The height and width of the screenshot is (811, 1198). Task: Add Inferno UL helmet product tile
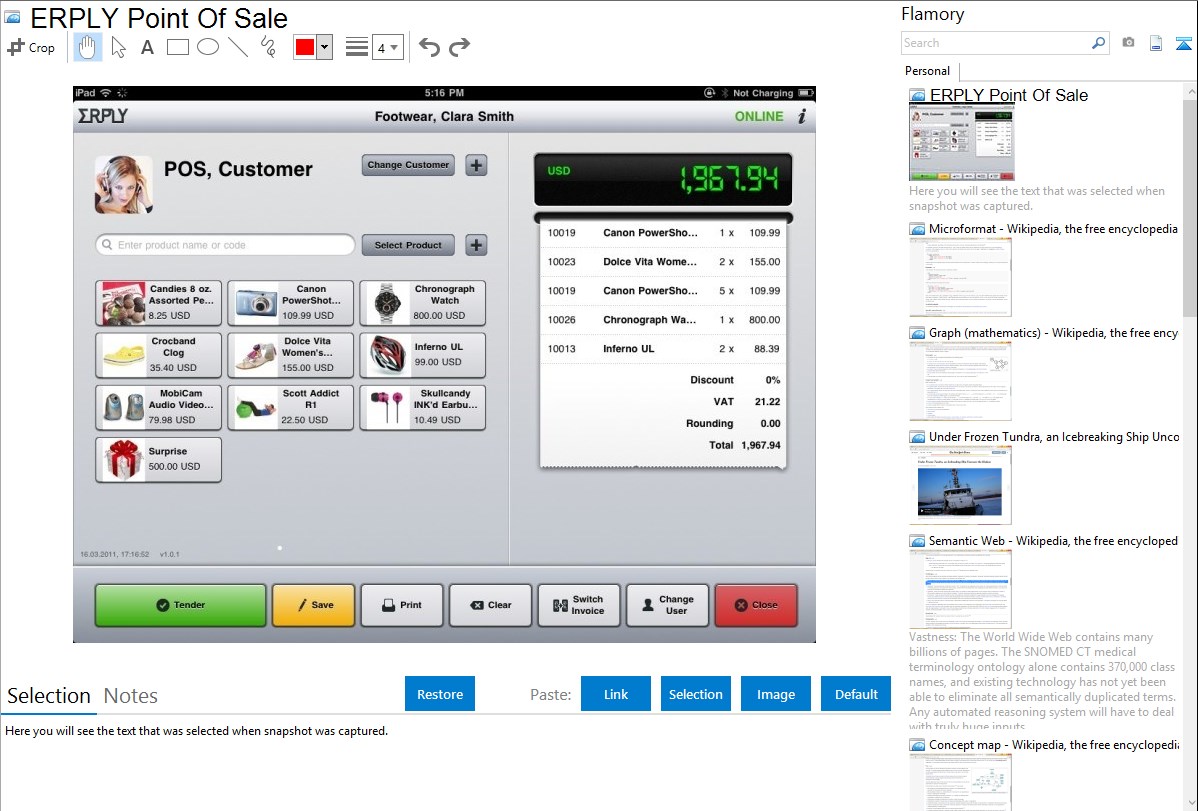pos(423,355)
